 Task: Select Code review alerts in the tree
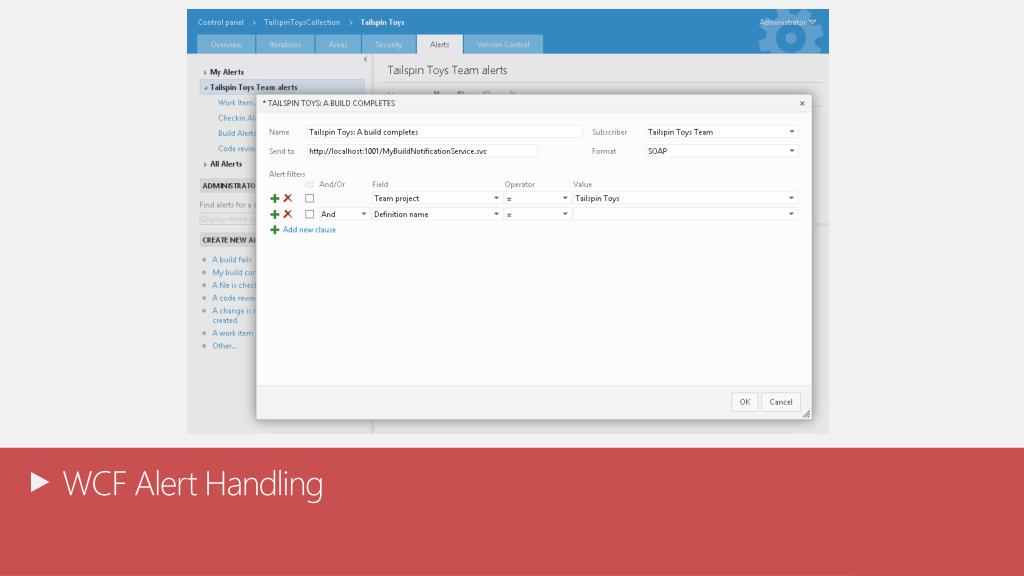pos(237,149)
